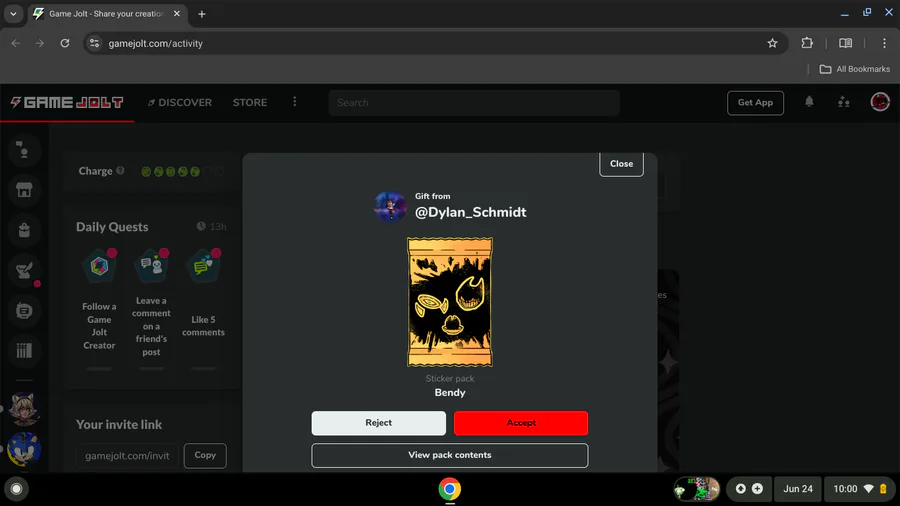Open Chrome three-dot menu
The width and height of the screenshot is (900, 506).
884,43
